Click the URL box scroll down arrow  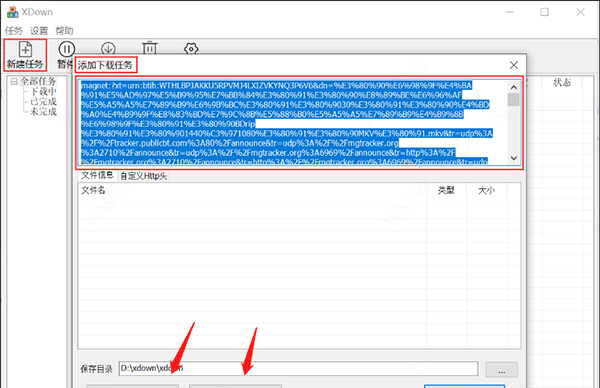514,158
